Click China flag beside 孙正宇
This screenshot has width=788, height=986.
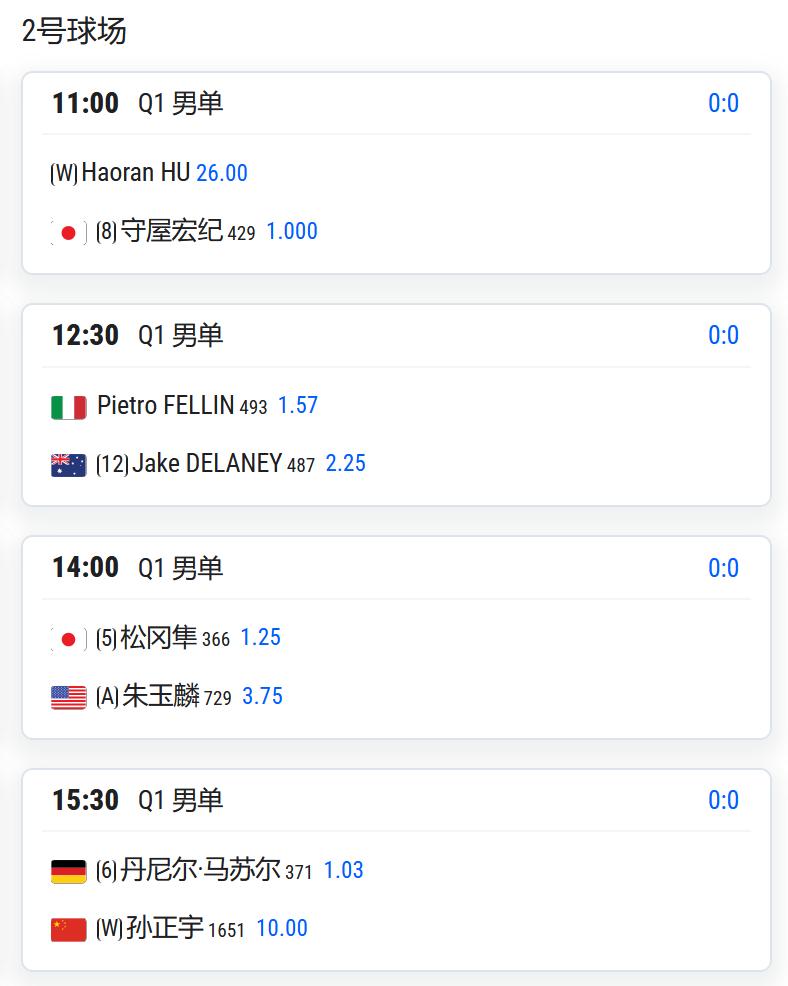pyautogui.click(x=68, y=930)
